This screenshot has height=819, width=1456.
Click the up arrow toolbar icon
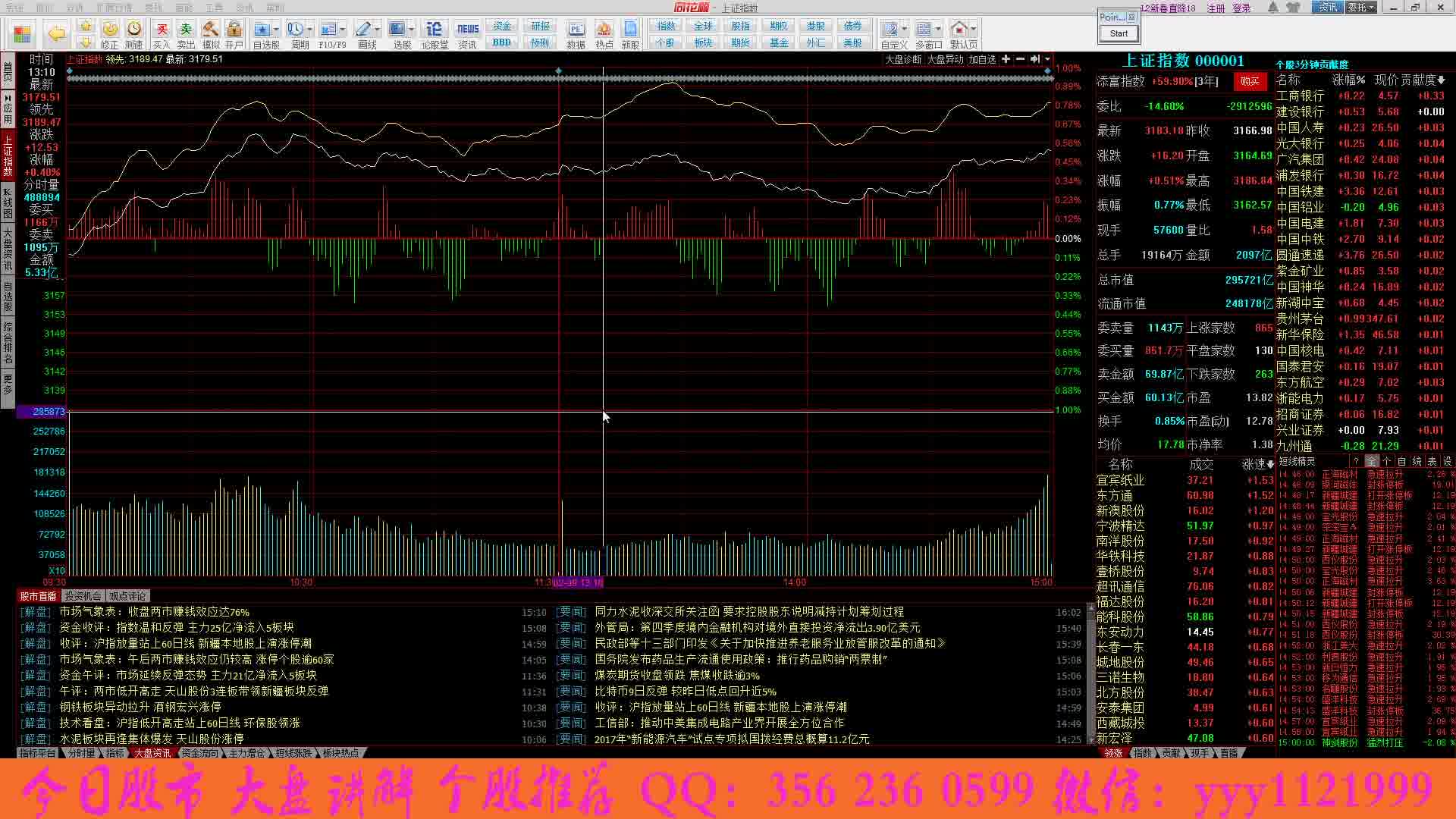(86, 27)
